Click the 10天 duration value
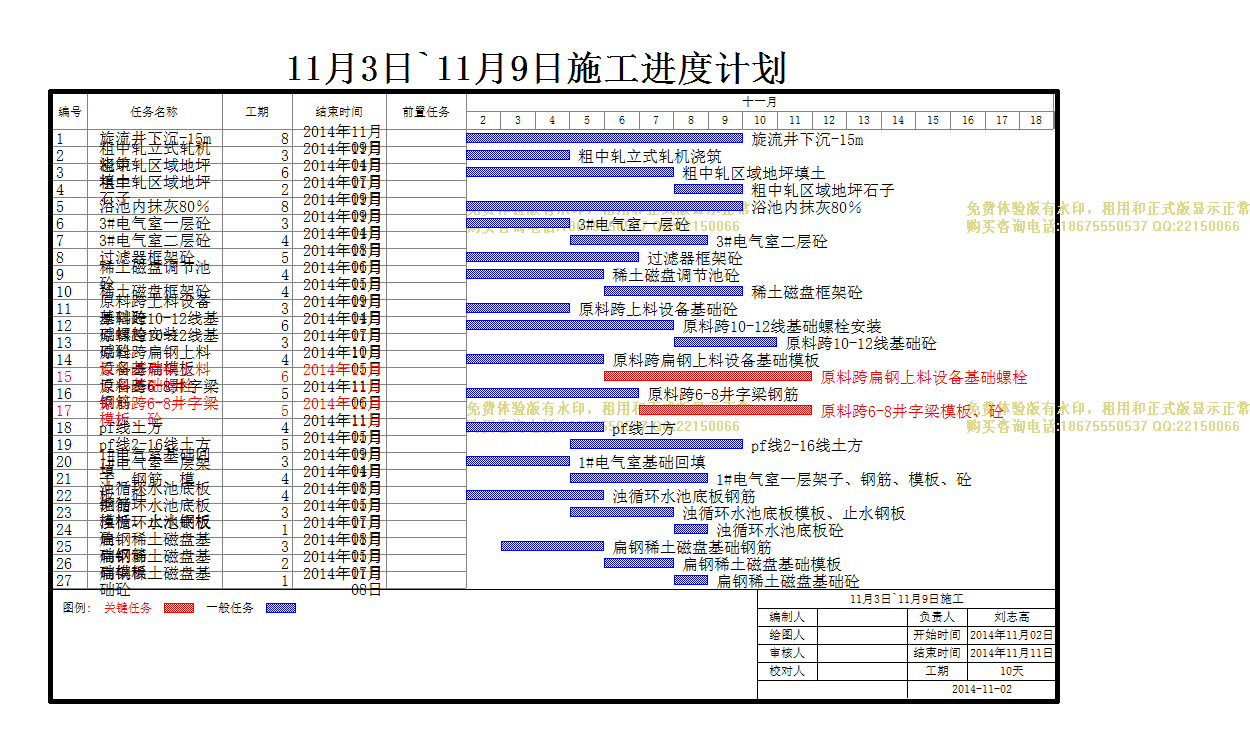 1011,671
